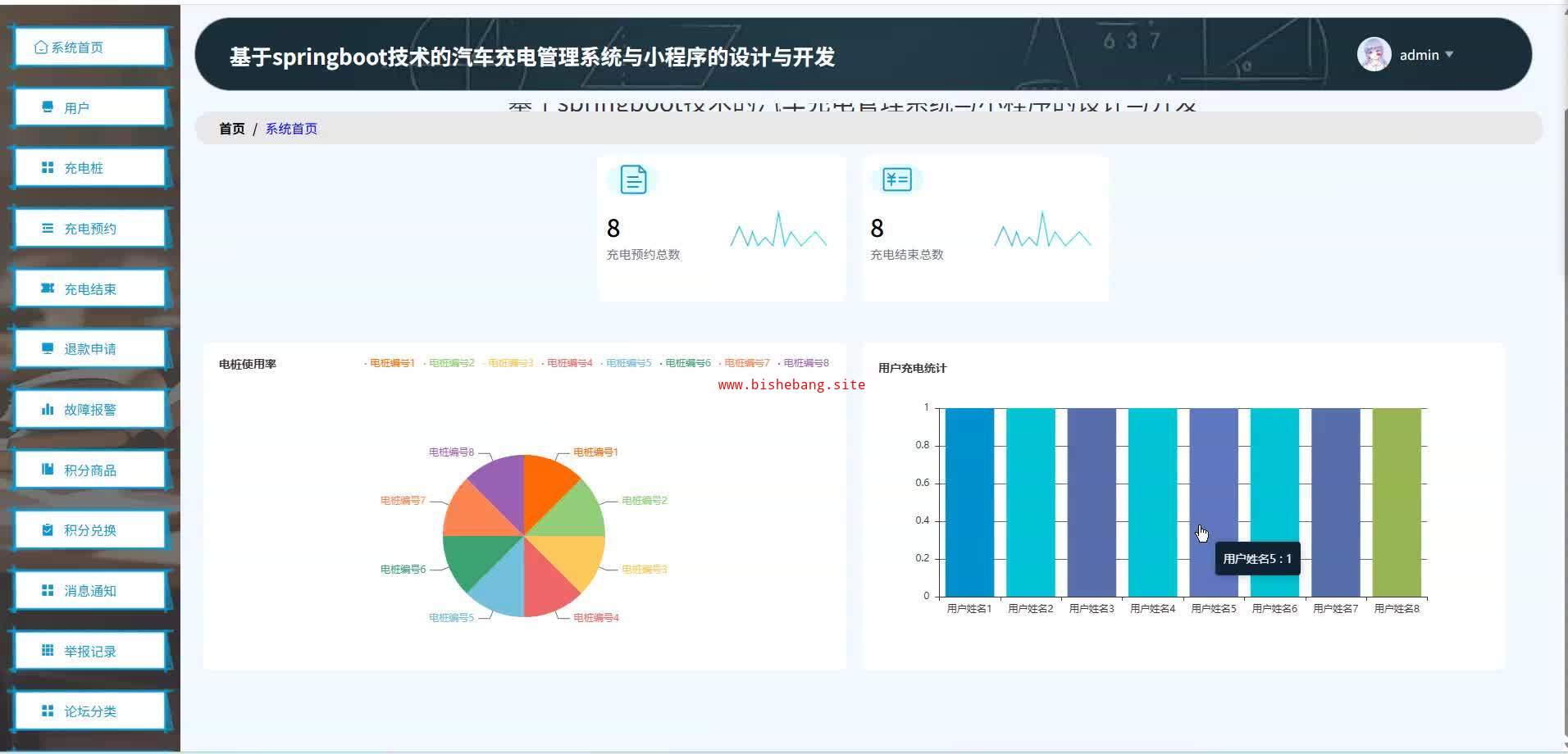Click the 用户 sidebar icon
This screenshot has height=754, width=1568.
(x=48, y=107)
